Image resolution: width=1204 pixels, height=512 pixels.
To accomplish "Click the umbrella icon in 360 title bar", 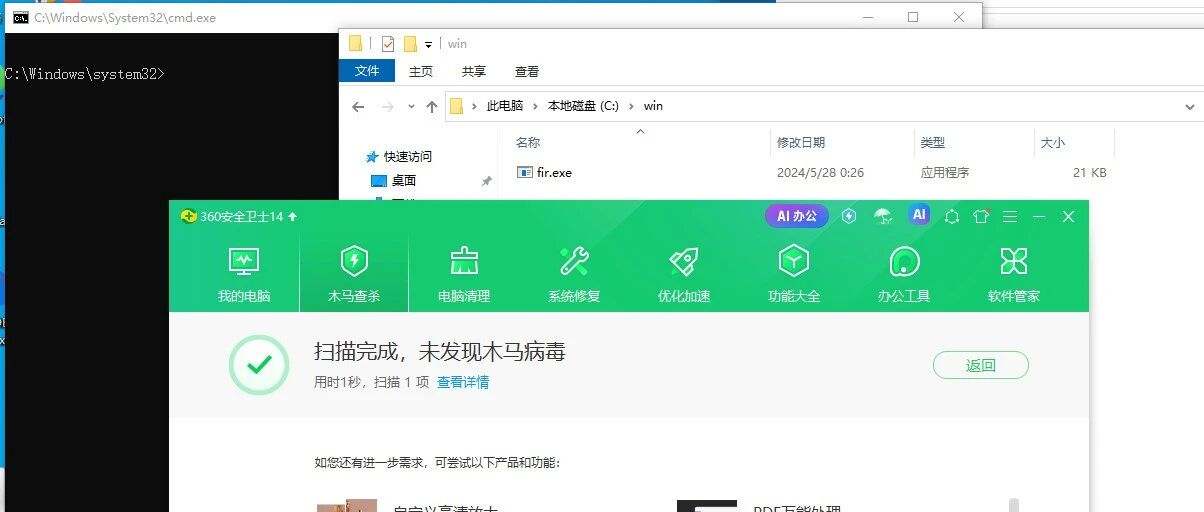I will pos(883,216).
